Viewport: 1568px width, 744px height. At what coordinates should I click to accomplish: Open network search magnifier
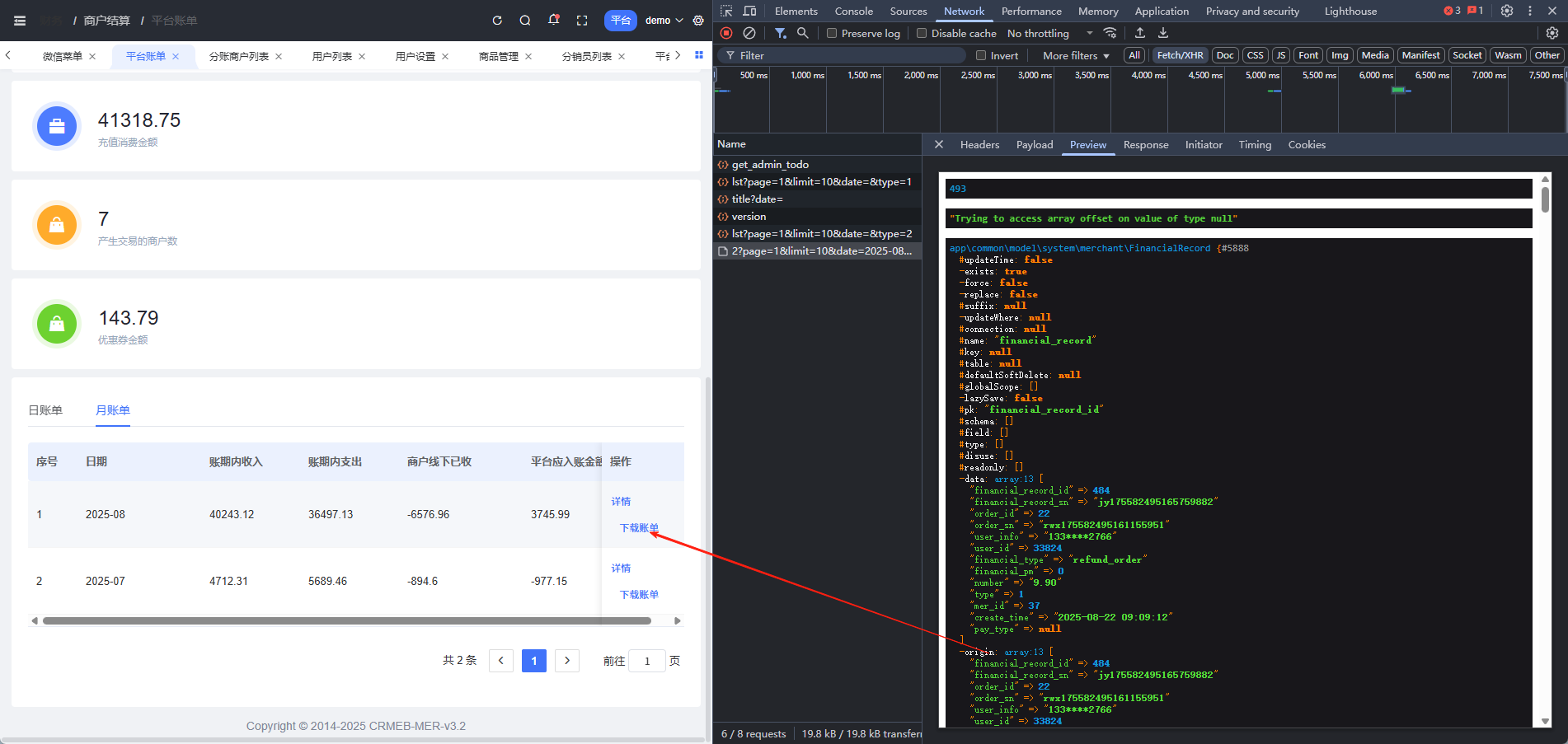[802, 33]
